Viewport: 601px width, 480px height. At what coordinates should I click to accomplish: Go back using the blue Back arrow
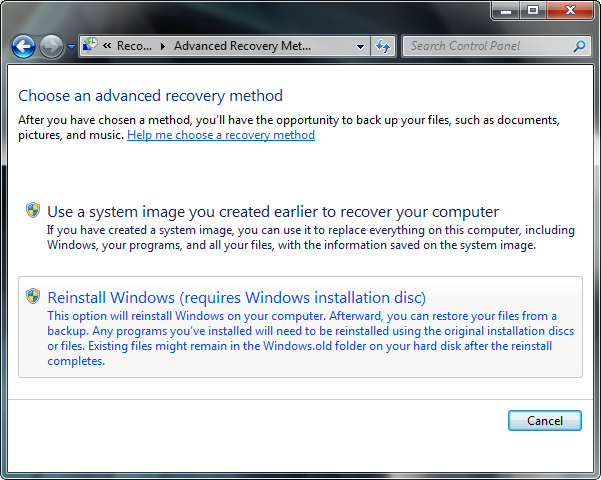coord(23,46)
